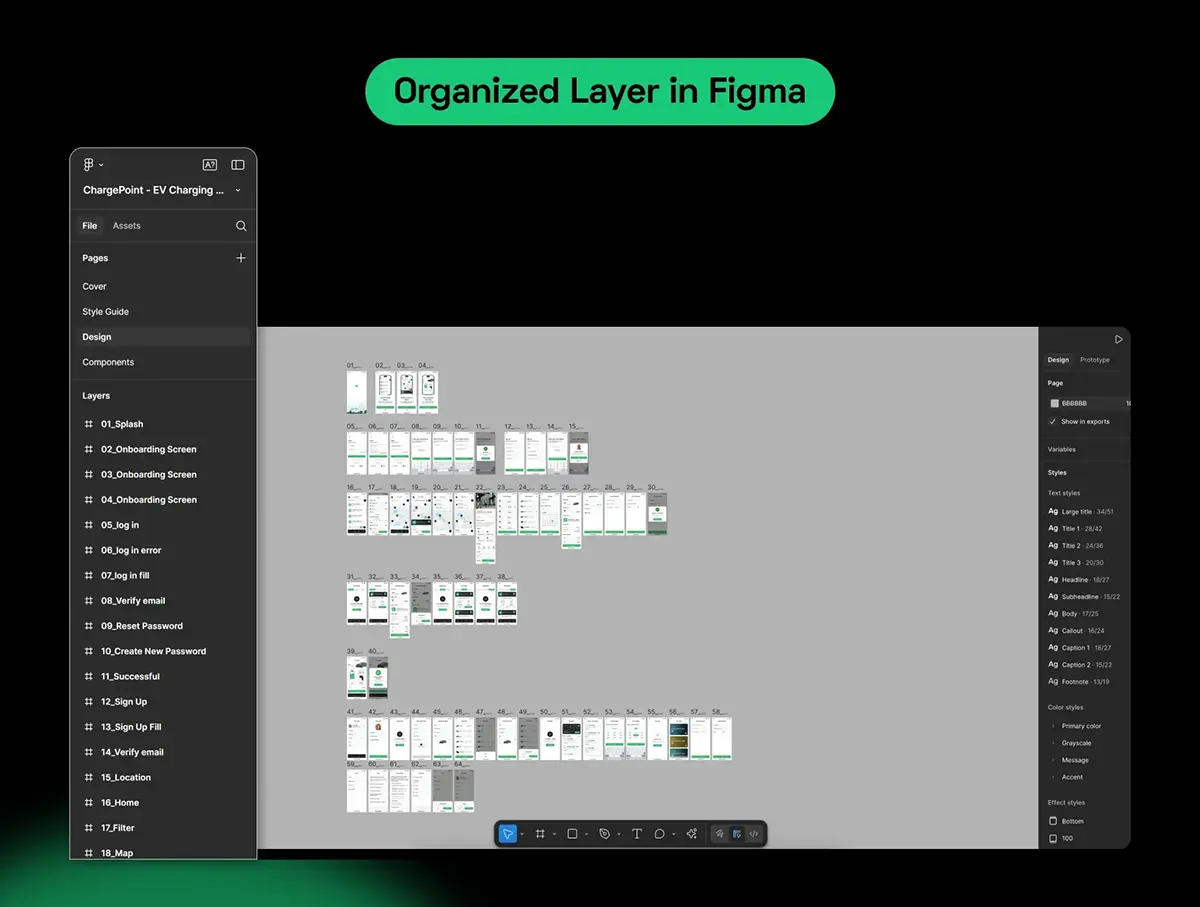The height and width of the screenshot is (907, 1200).
Task: Expand the Message color style group
Action: (1053, 760)
